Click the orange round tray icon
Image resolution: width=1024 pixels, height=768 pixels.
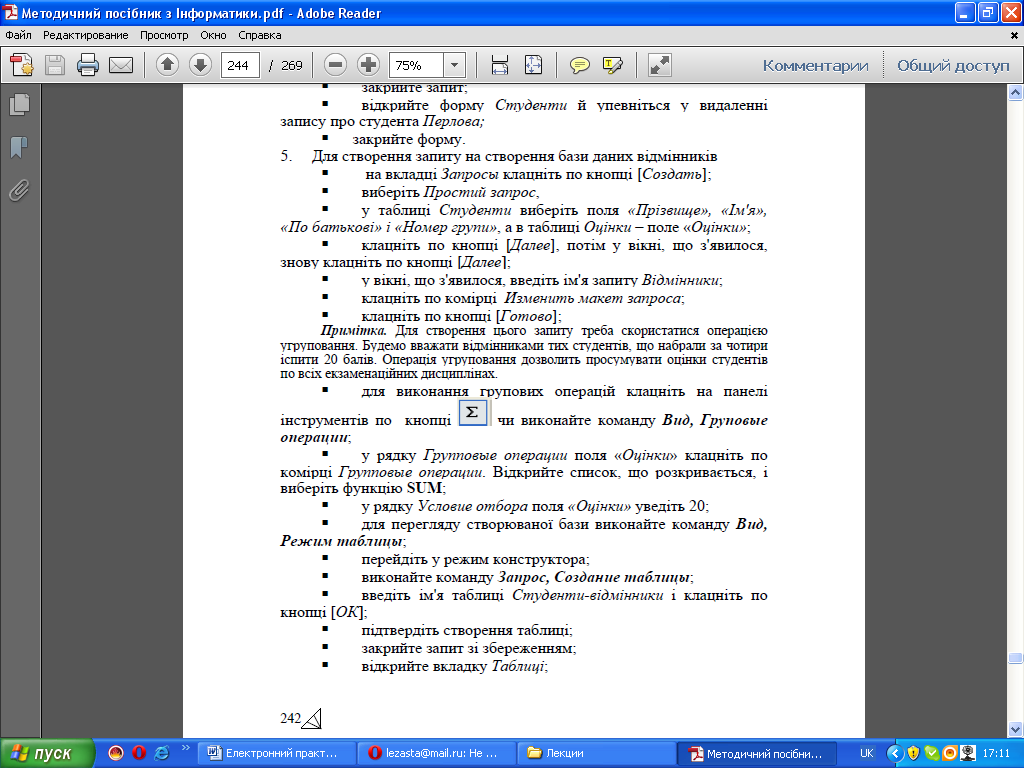tap(950, 753)
